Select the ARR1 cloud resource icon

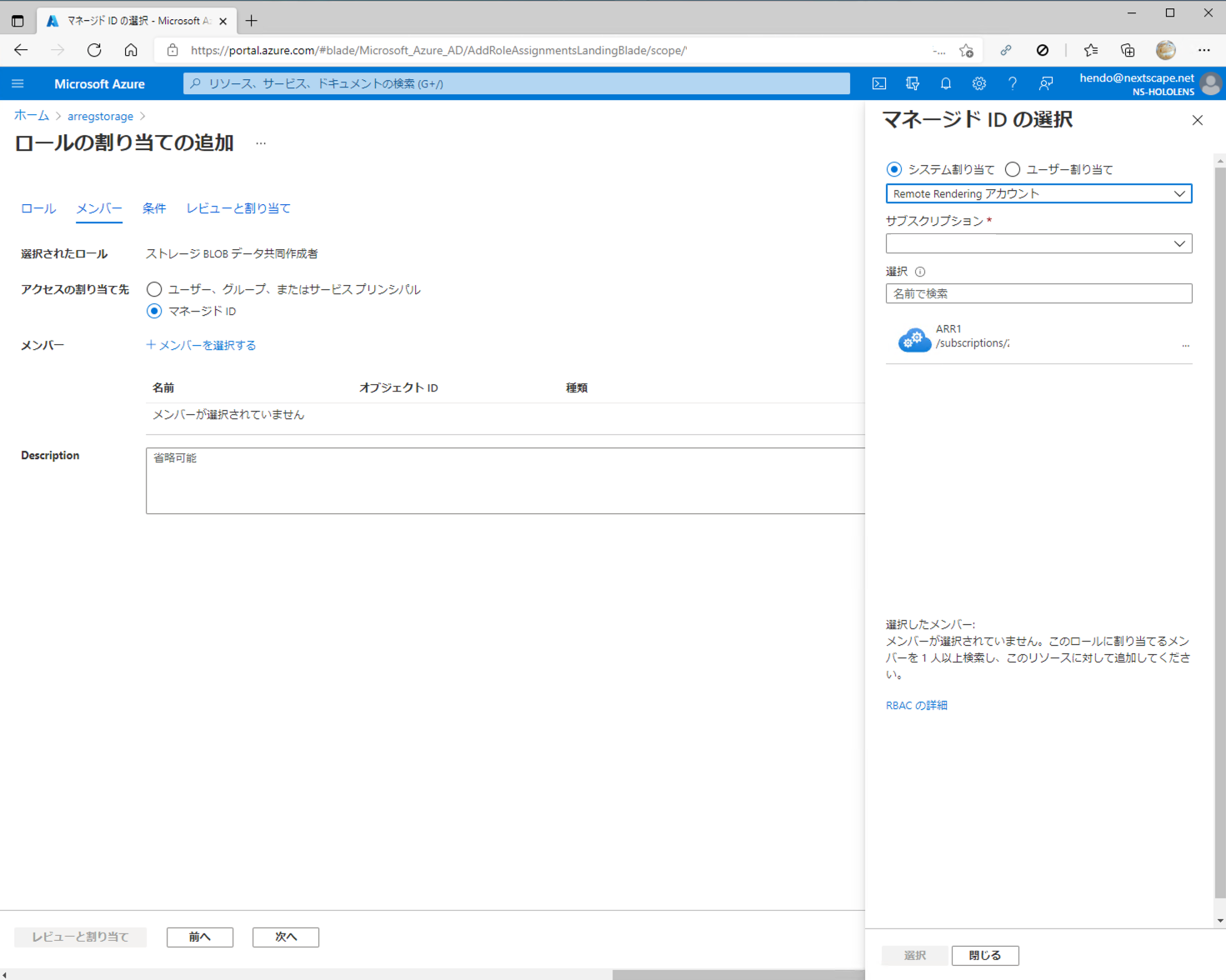914,339
